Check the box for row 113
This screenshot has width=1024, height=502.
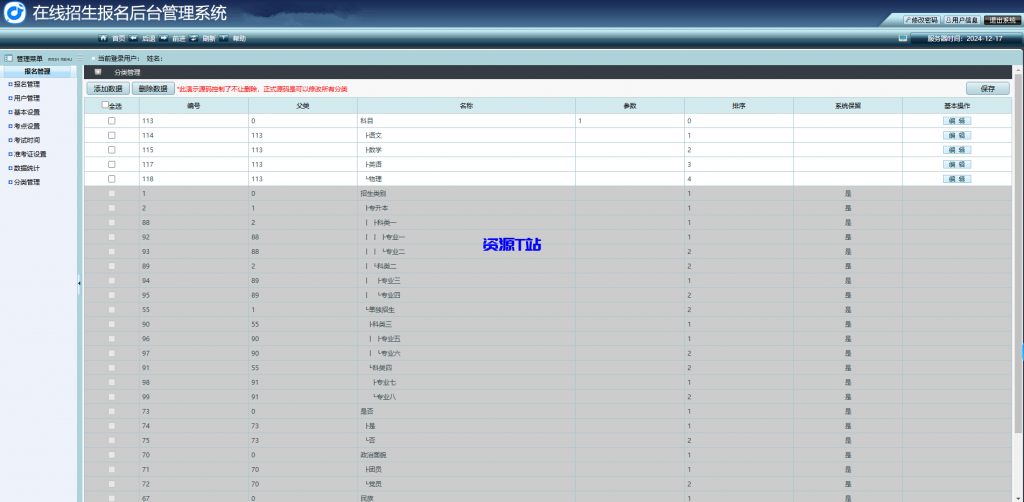click(x=111, y=121)
